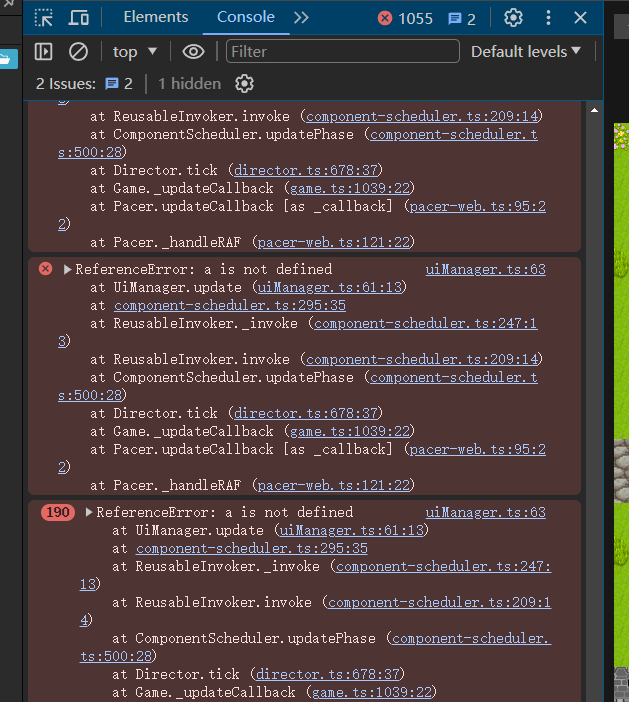Open game.ts:1039:22 link in single error

(350, 431)
